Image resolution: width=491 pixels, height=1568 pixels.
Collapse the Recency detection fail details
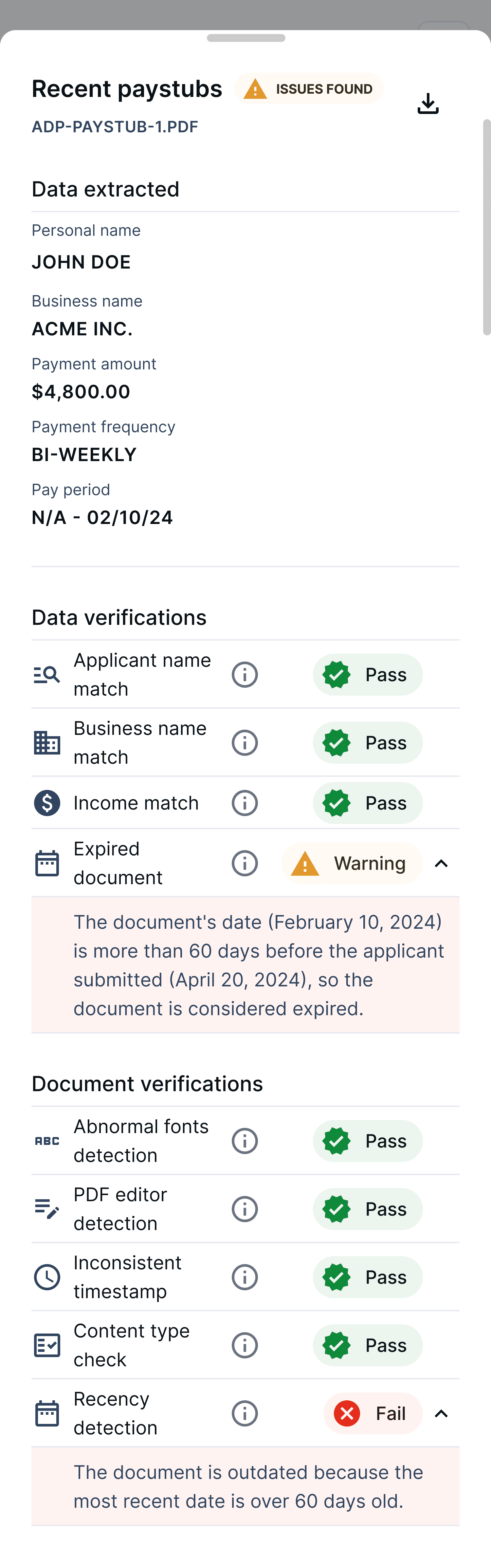pyautogui.click(x=441, y=1413)
